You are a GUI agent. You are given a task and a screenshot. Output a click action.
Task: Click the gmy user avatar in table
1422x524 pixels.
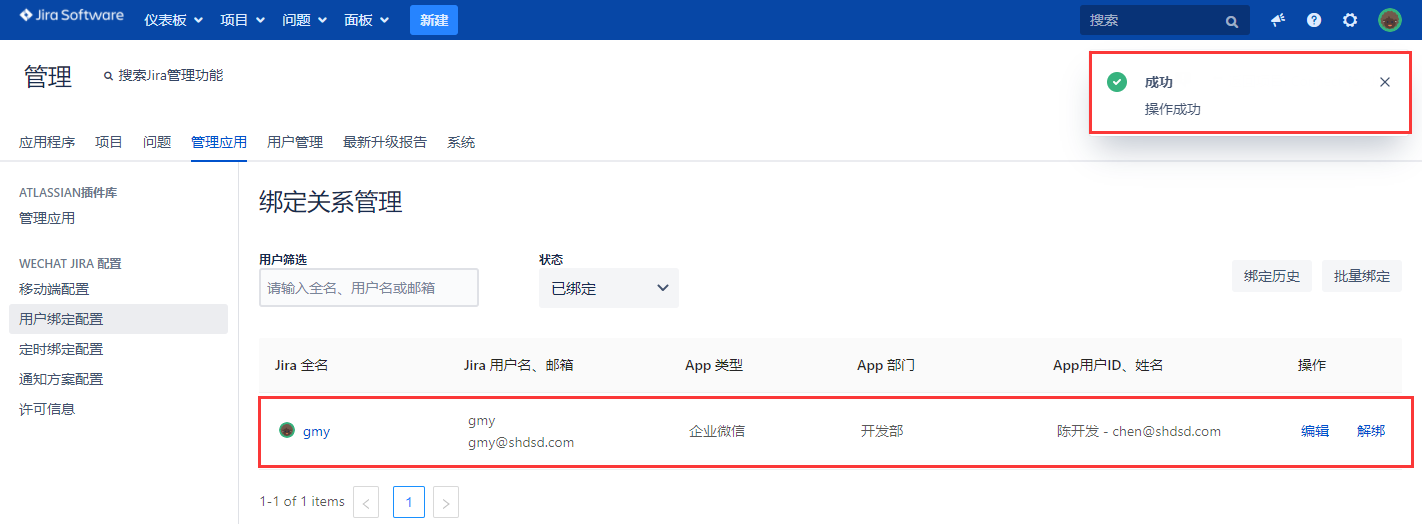point(287,431)
